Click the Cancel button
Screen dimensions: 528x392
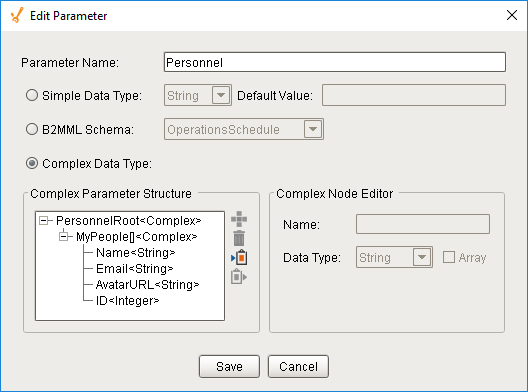pyautogui.click(x=298, y=366)
